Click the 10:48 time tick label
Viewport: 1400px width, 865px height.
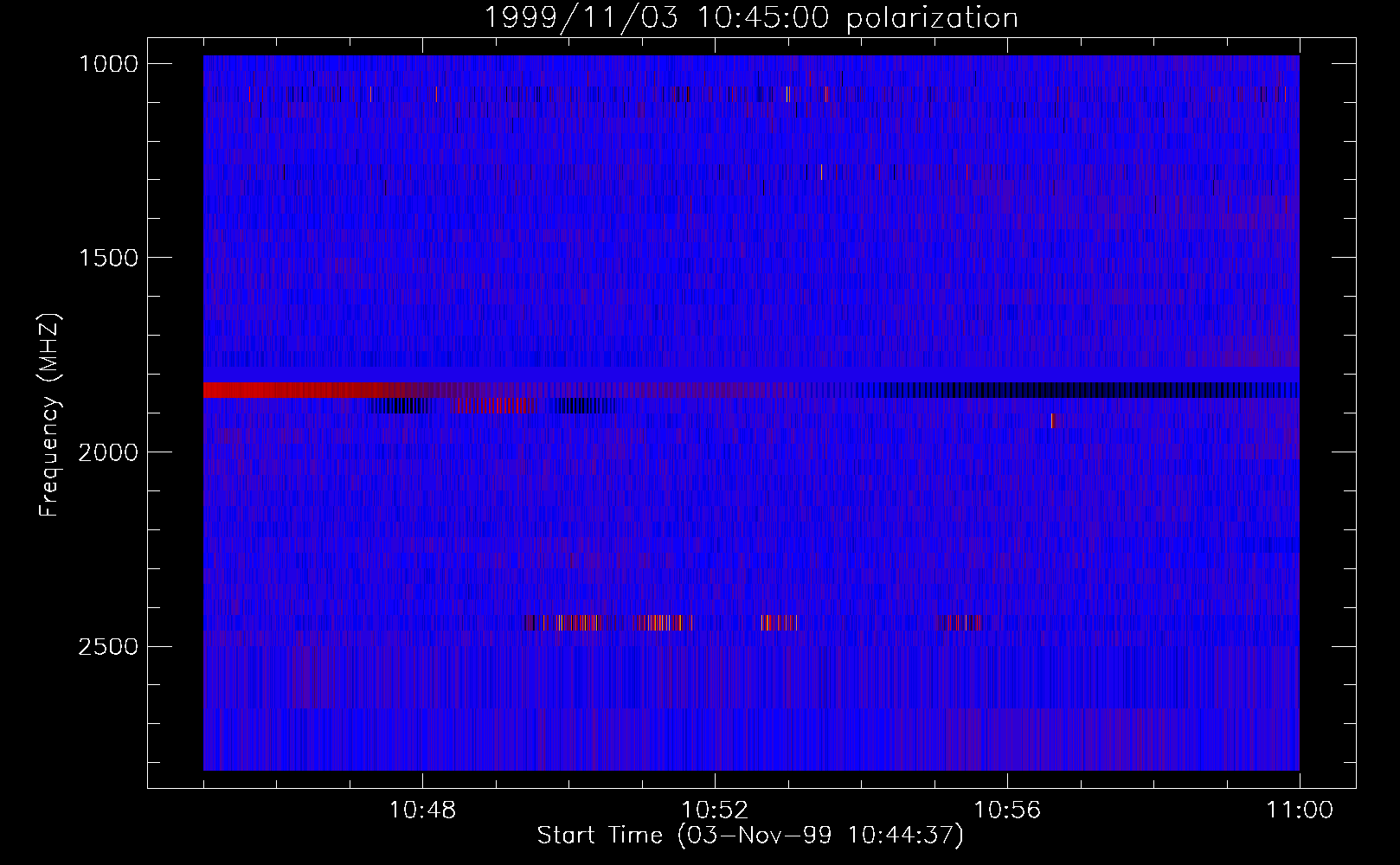pyautogui.click(x=422, y=811)
